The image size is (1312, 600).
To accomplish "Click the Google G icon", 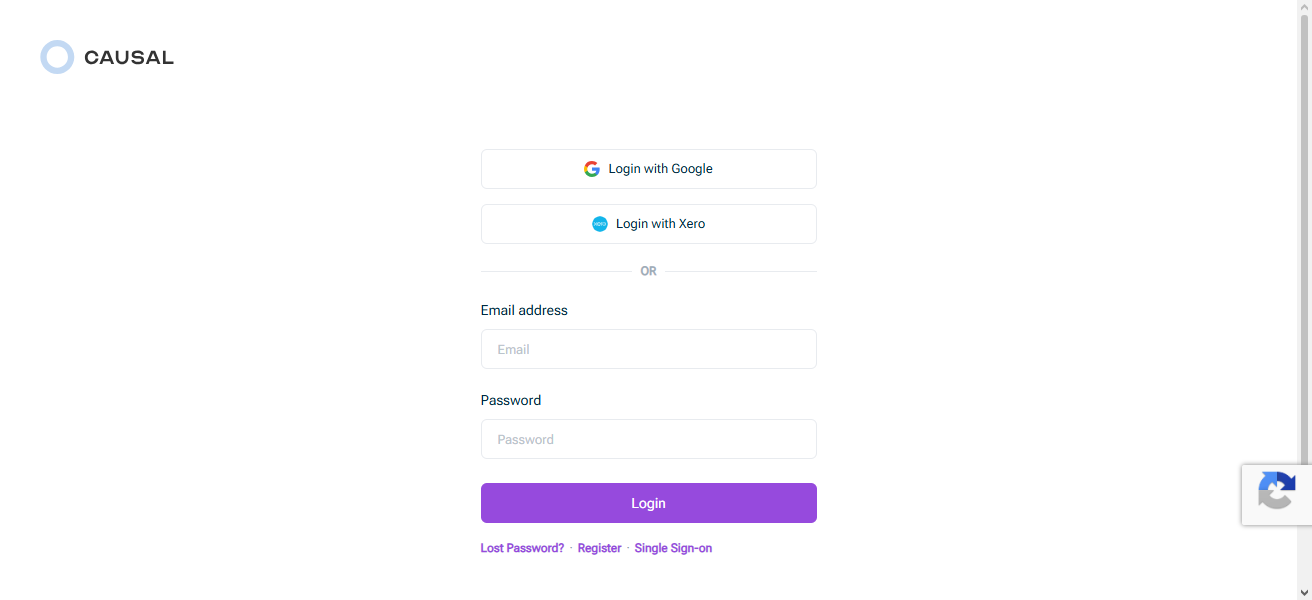I will pos(592,169).
